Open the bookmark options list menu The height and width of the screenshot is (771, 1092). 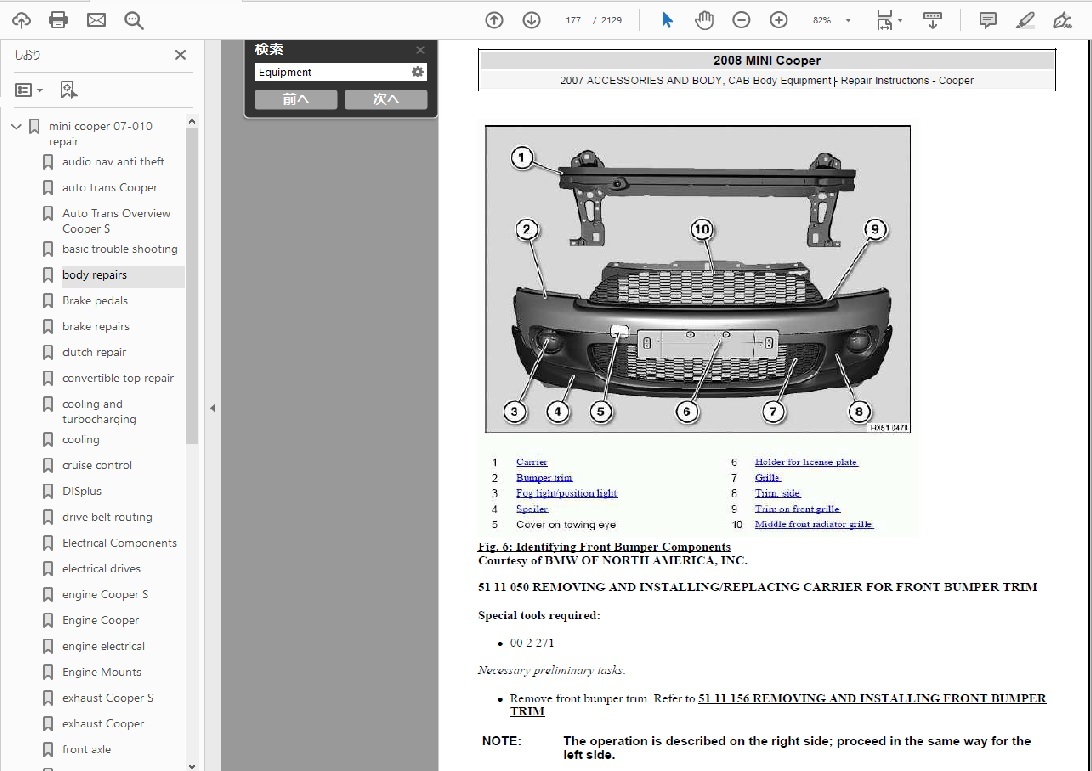tap(29, 90)
